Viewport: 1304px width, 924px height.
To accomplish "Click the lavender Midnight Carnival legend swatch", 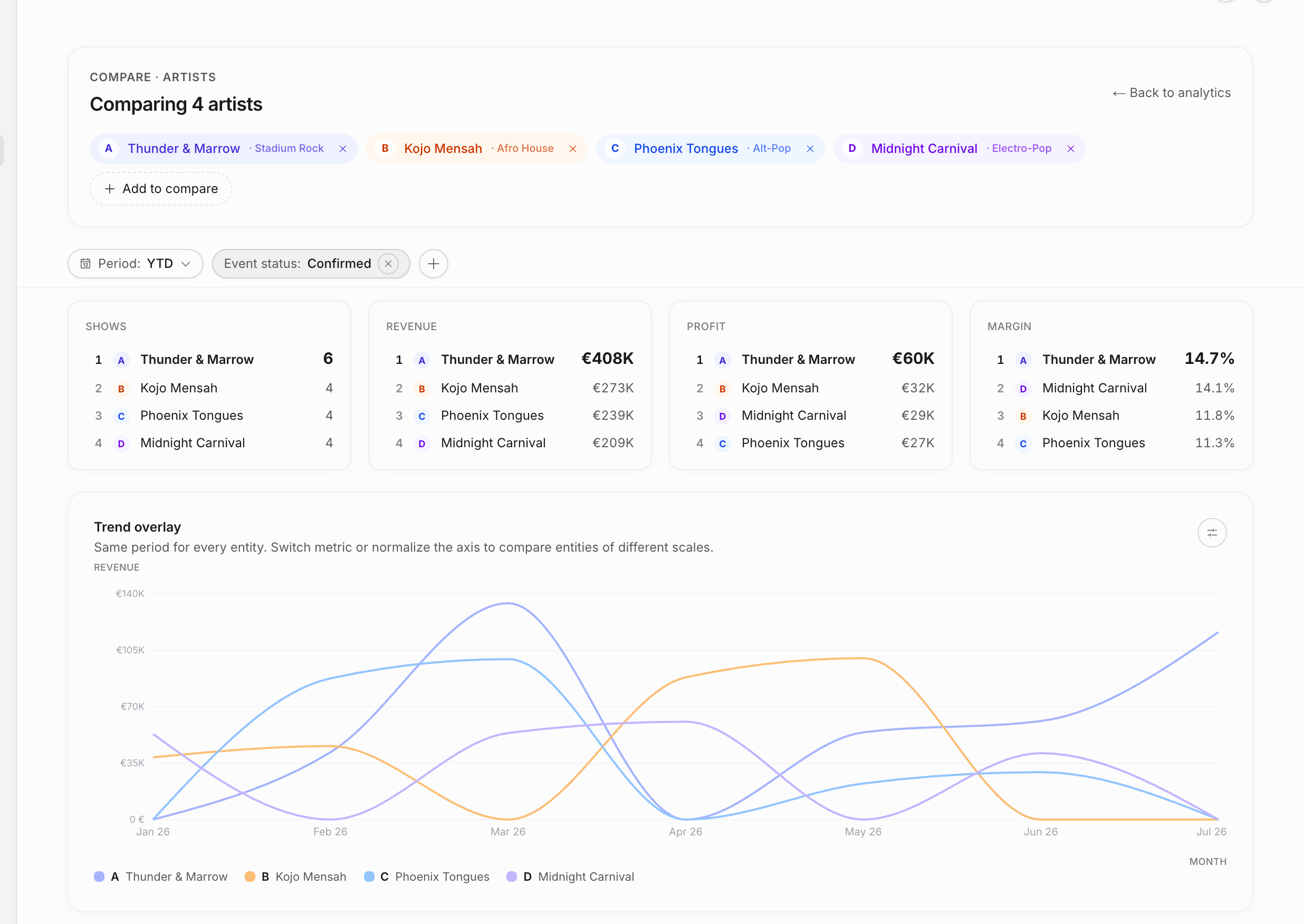I will pos(512,876).
